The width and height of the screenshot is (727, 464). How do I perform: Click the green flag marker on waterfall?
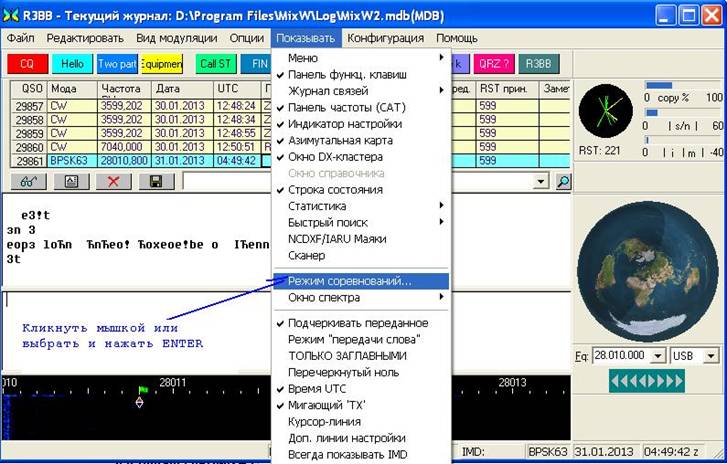(142, 390)
